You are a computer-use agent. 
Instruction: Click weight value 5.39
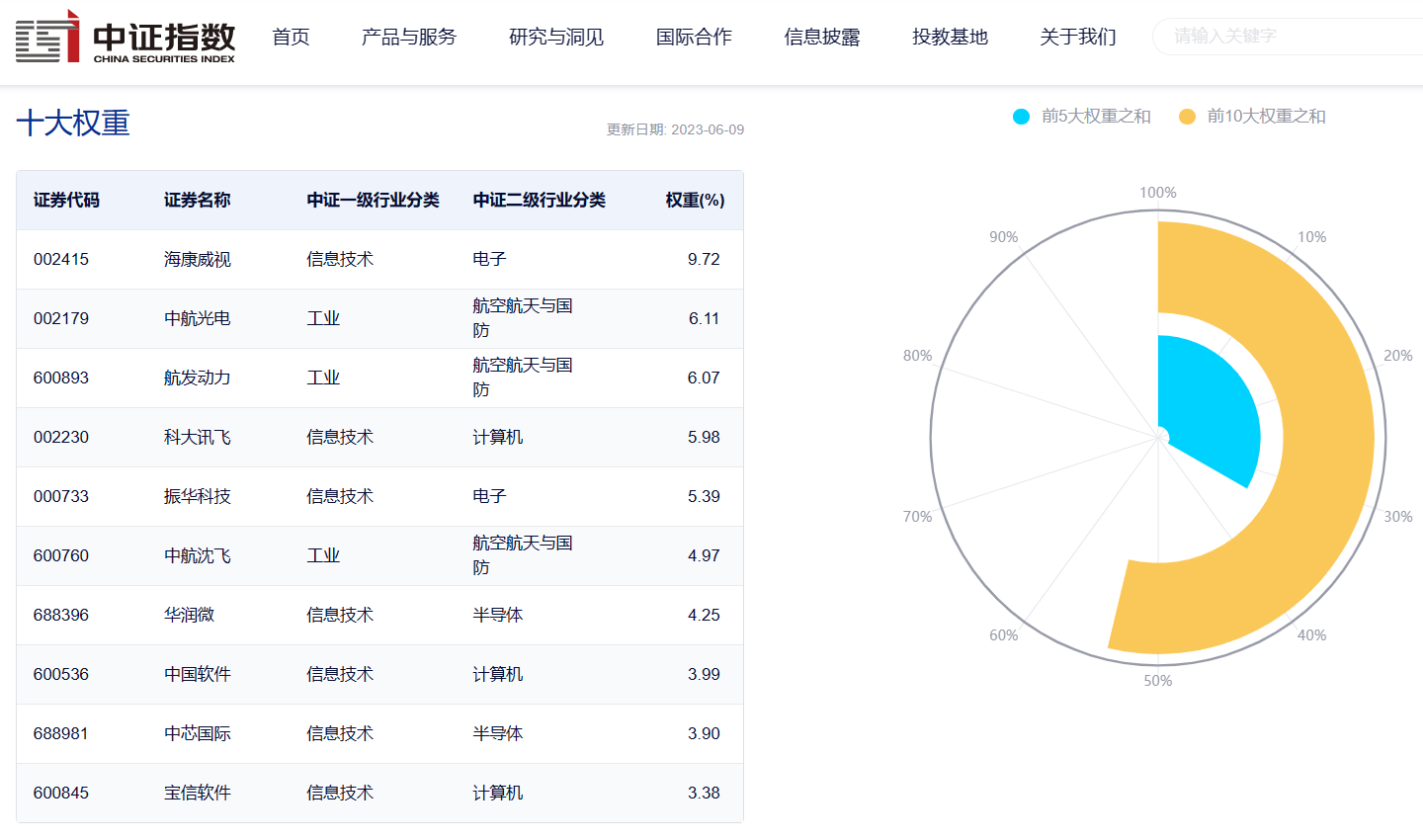point(704,496)
